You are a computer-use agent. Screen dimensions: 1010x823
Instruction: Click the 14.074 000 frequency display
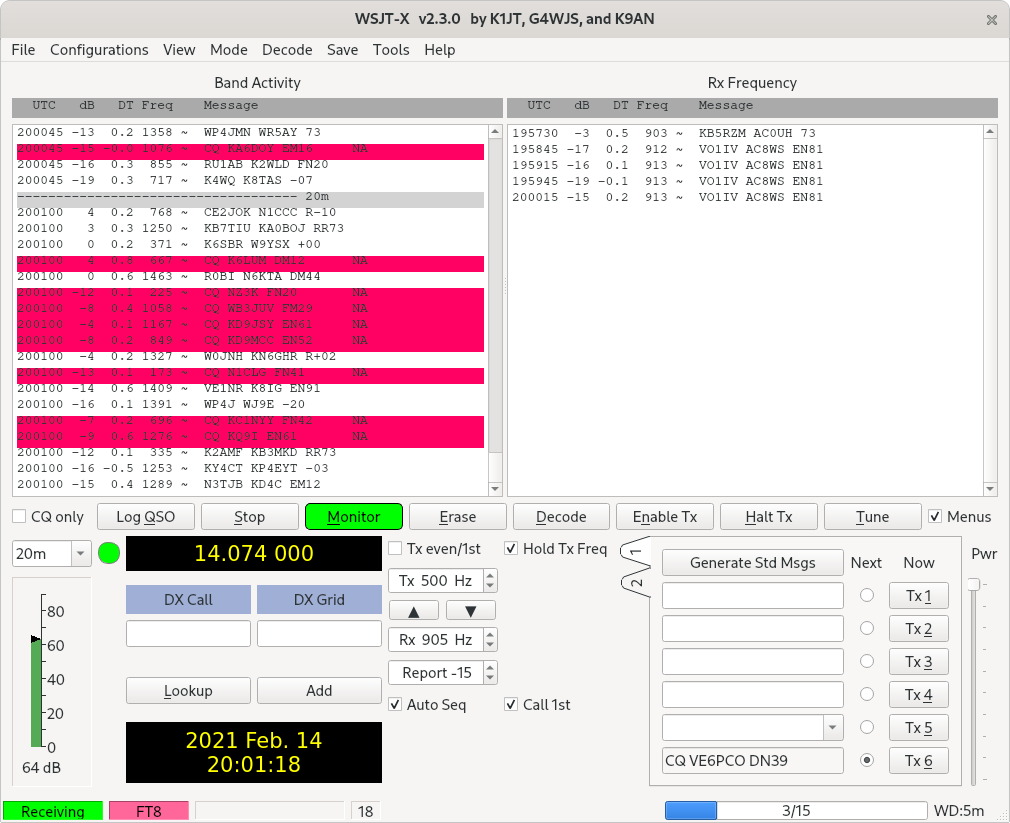[x=254, y=553]
